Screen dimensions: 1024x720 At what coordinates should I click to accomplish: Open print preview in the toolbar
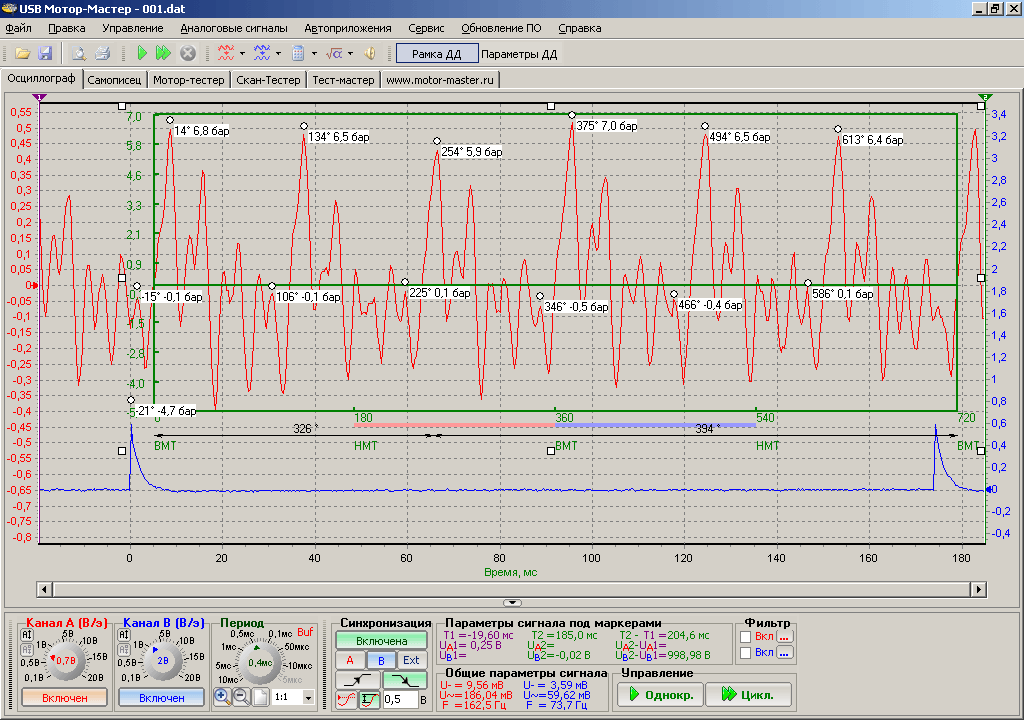click(x=78, y=54)
